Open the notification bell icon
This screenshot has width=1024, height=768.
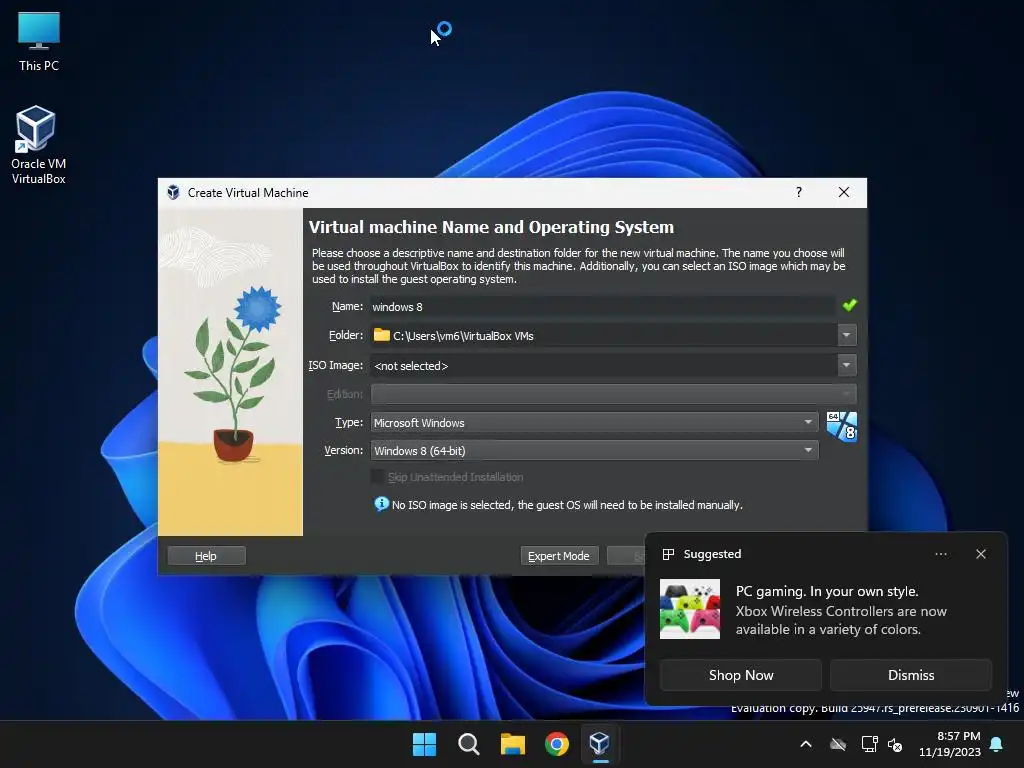[997, 744]
